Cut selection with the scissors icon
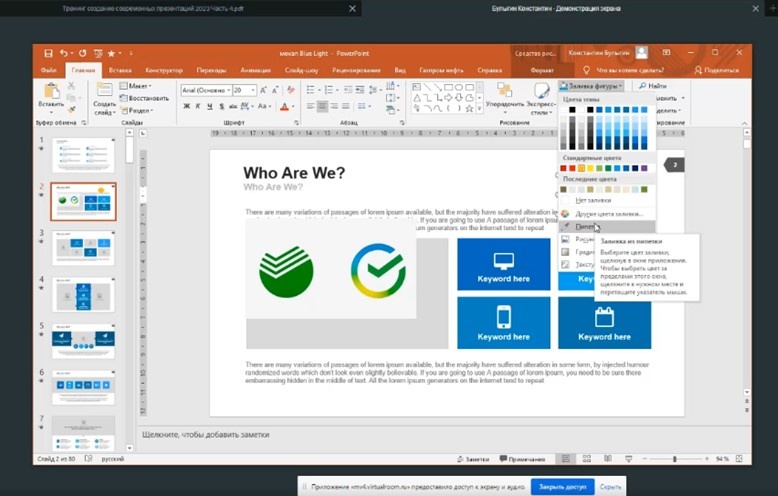The image size is (778, 496). [x=71, y=86]
